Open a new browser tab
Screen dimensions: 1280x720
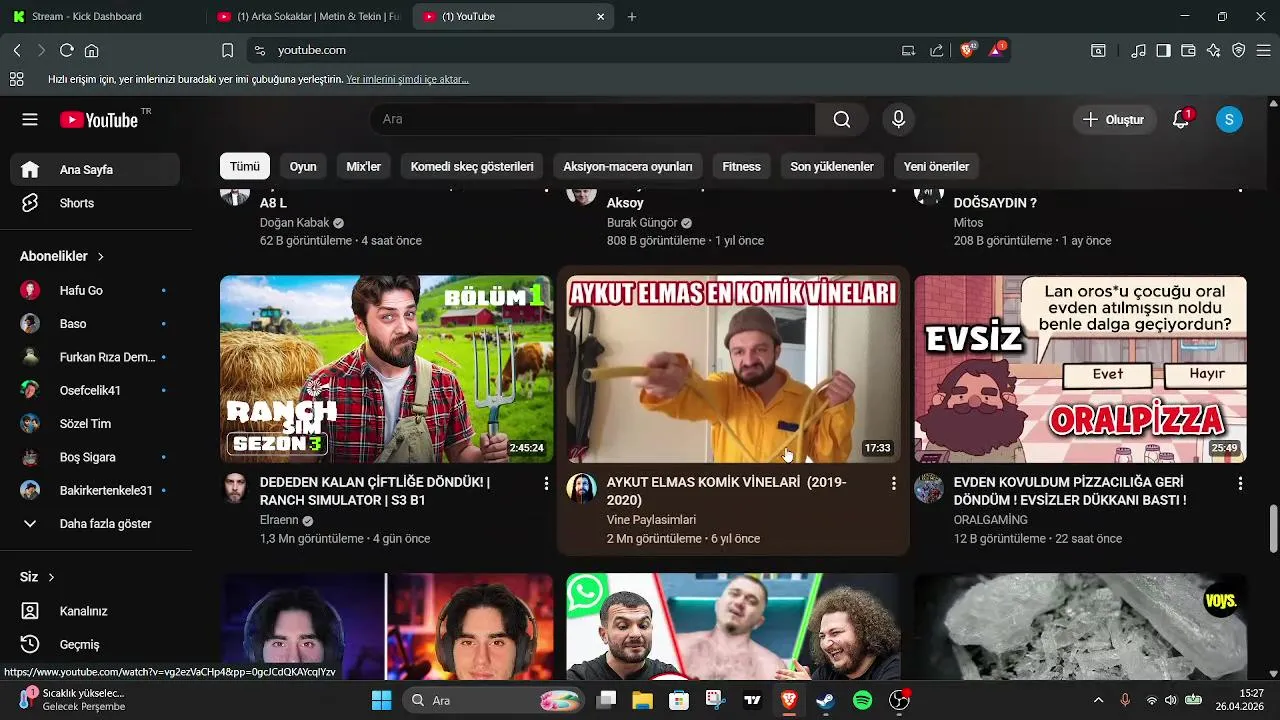pyautogui.click(x=632, y=16)
